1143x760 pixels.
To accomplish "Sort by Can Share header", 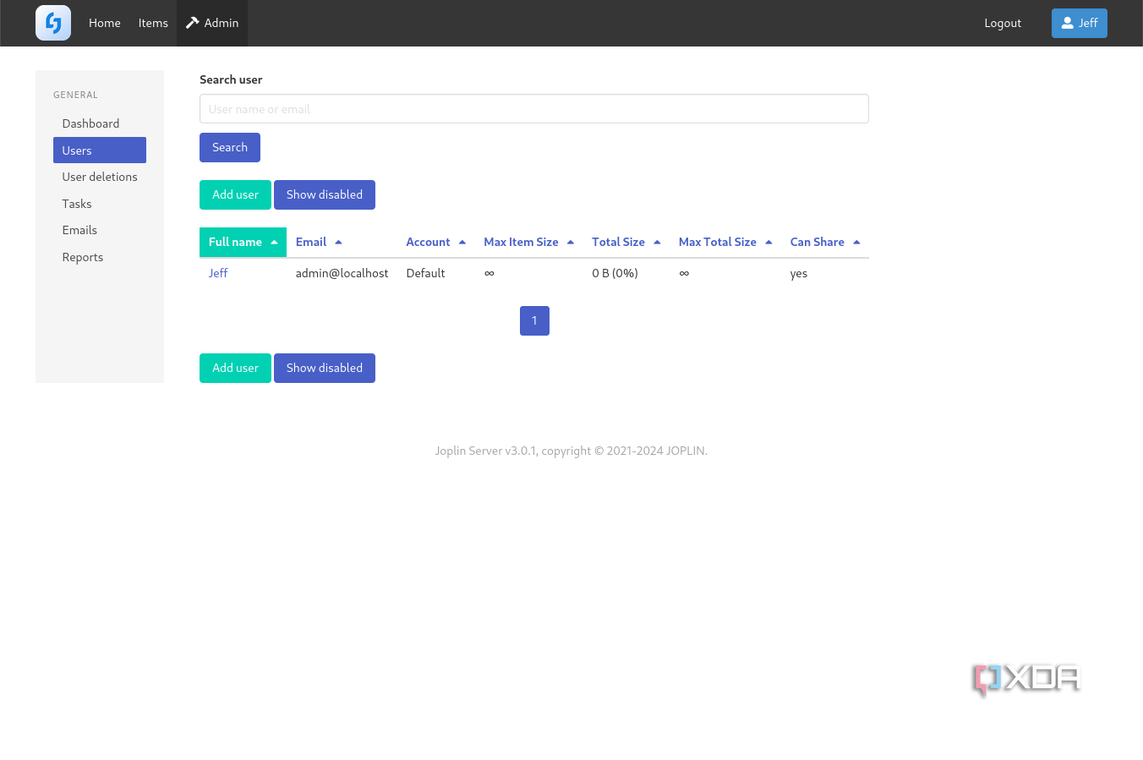I will (x=817, y=242).
